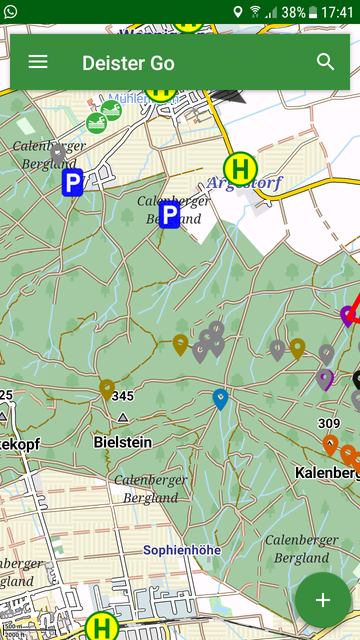Screen dimensions: 360x640
Task: Select the blue map marker
Action: pos(220,399)
